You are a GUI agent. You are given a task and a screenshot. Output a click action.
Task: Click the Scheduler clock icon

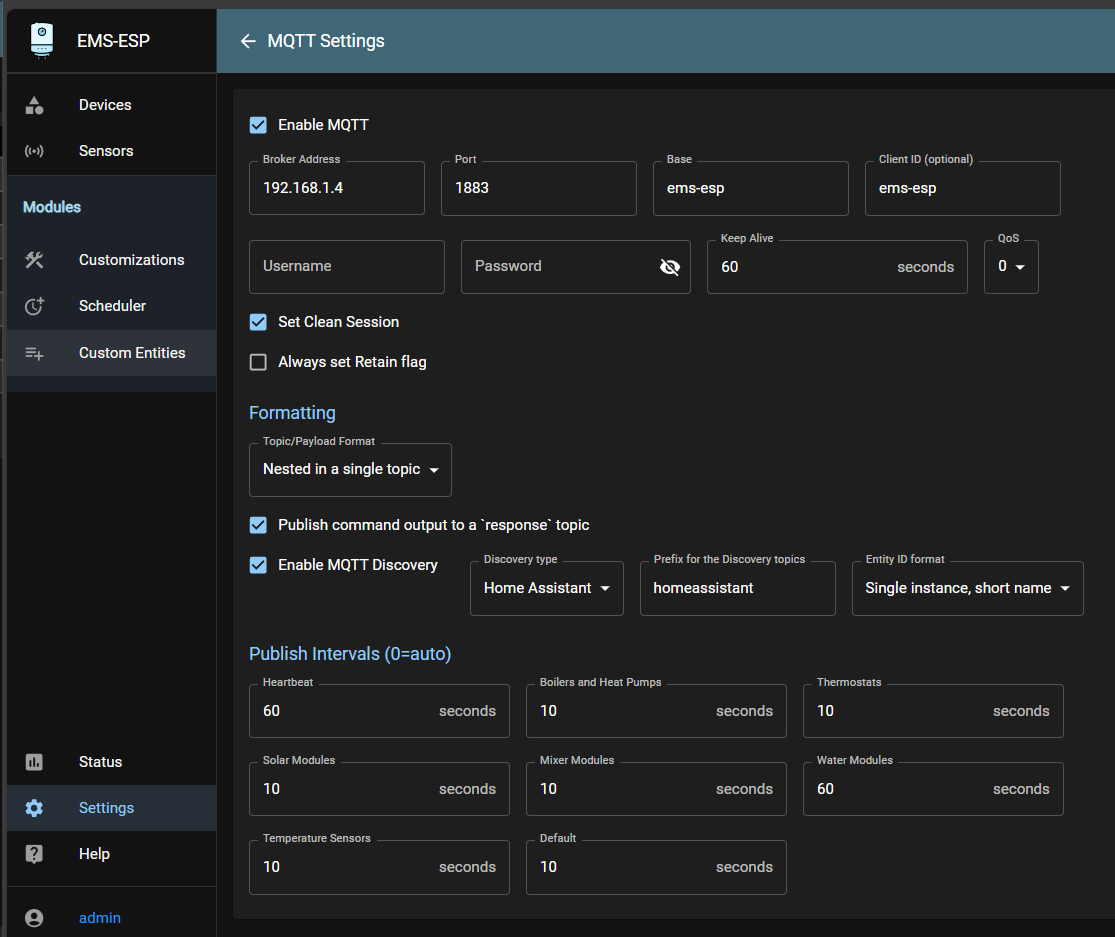(33, 305)
